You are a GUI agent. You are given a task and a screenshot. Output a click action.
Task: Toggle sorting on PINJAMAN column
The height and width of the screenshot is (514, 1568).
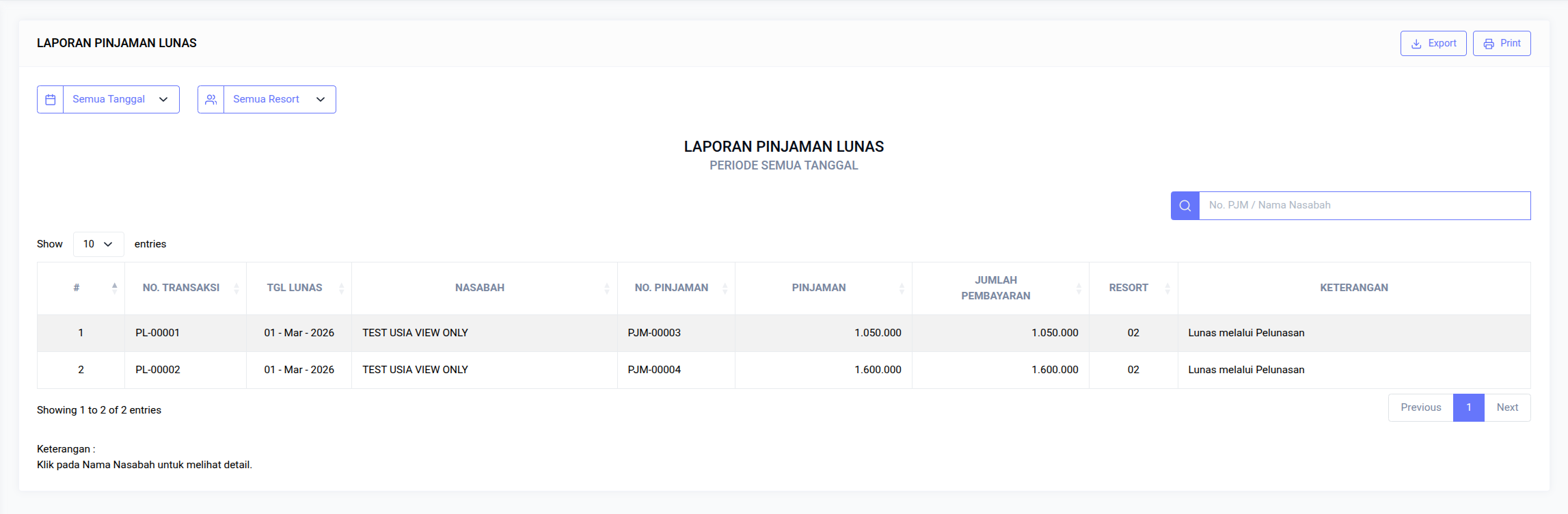pyautogui.click(x=902, y=288)
